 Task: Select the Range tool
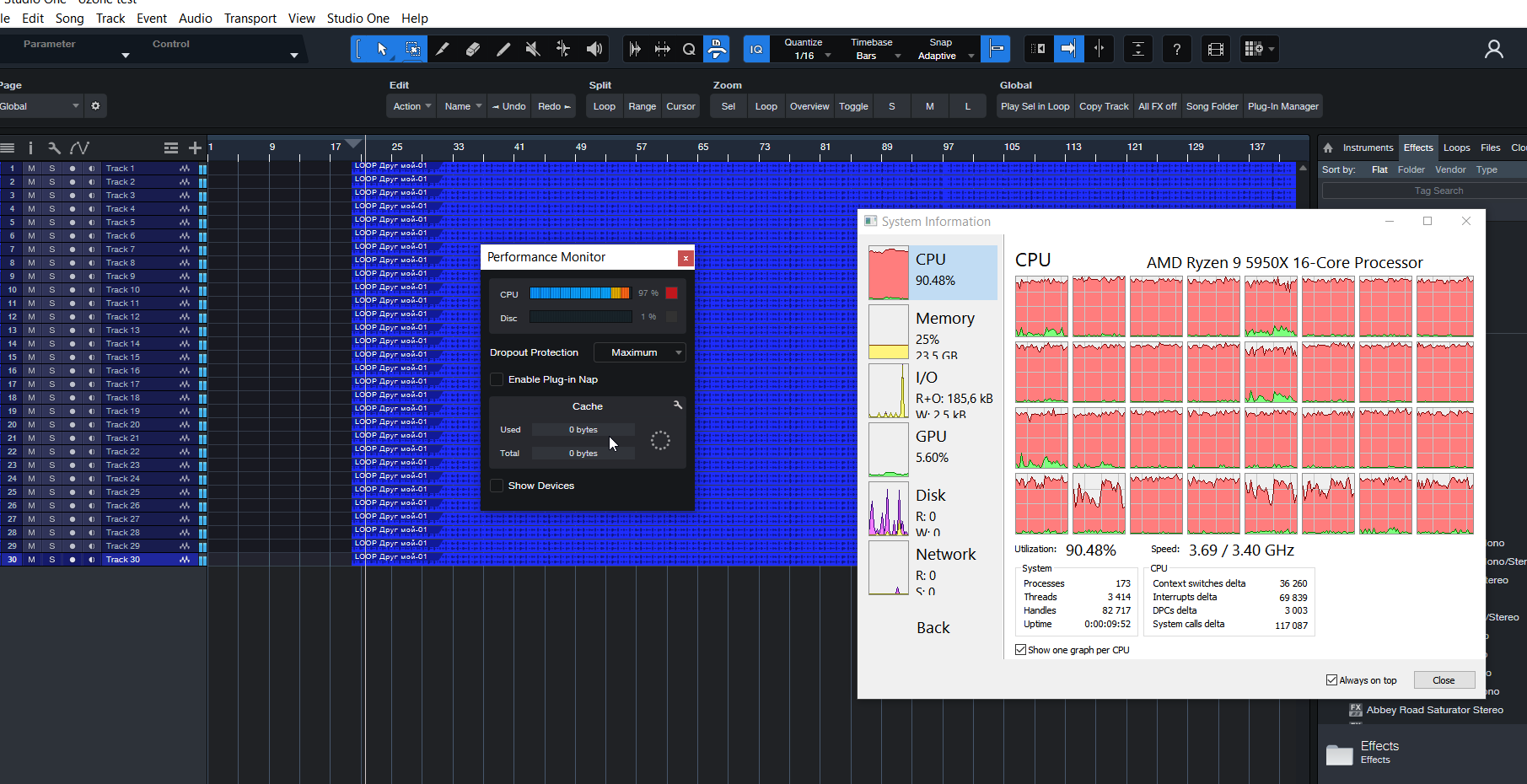(x=412, y=49)
